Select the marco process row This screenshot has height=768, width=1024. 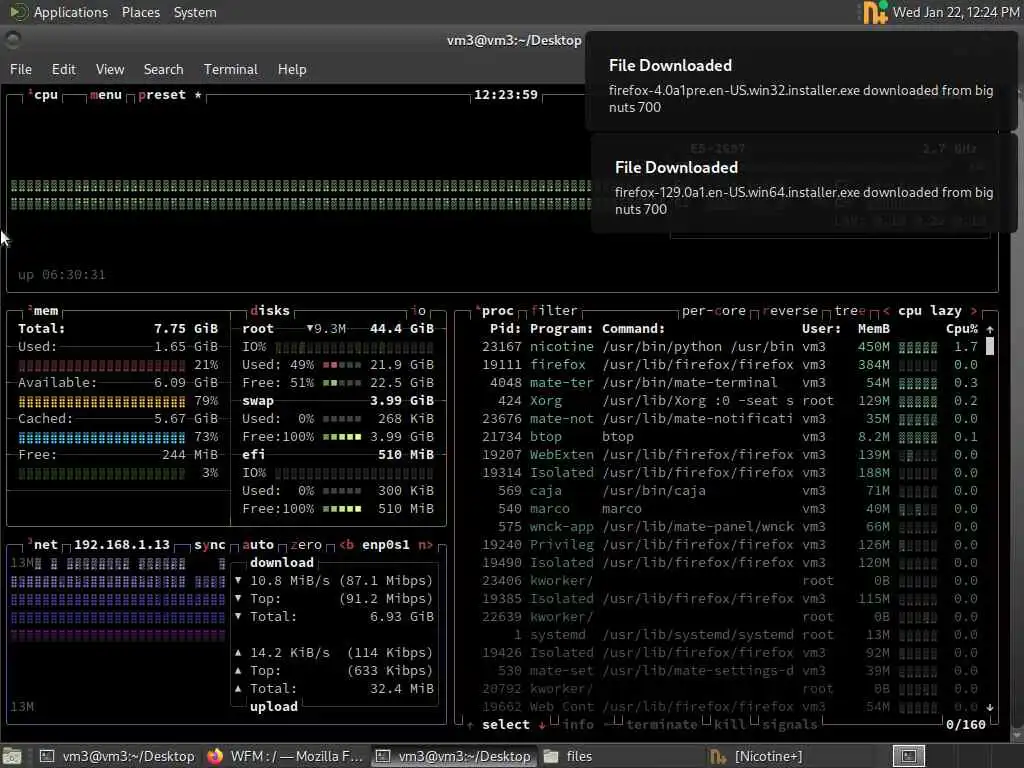pos(729,509)
